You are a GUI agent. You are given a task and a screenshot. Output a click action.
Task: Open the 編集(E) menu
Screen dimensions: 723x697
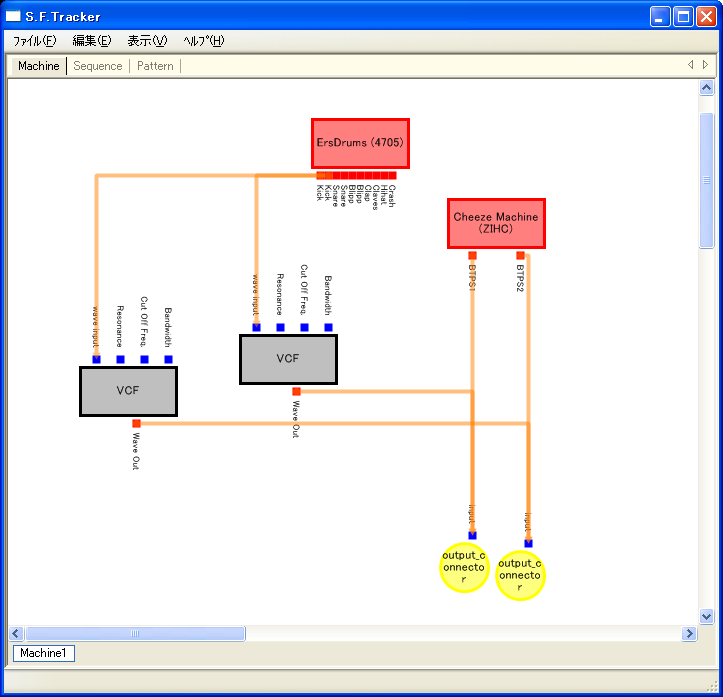91,41
